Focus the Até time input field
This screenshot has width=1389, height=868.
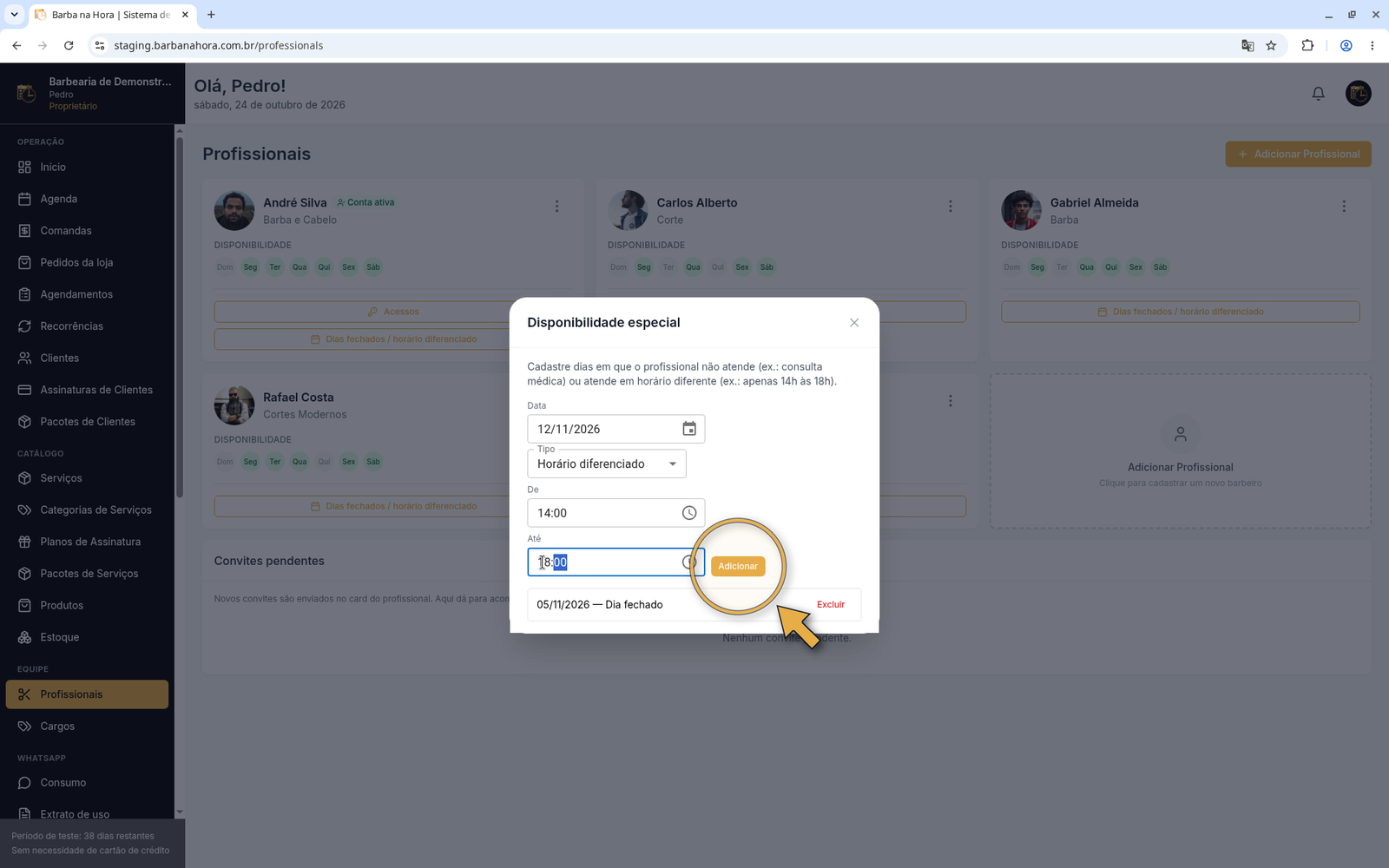coord(616,562)
